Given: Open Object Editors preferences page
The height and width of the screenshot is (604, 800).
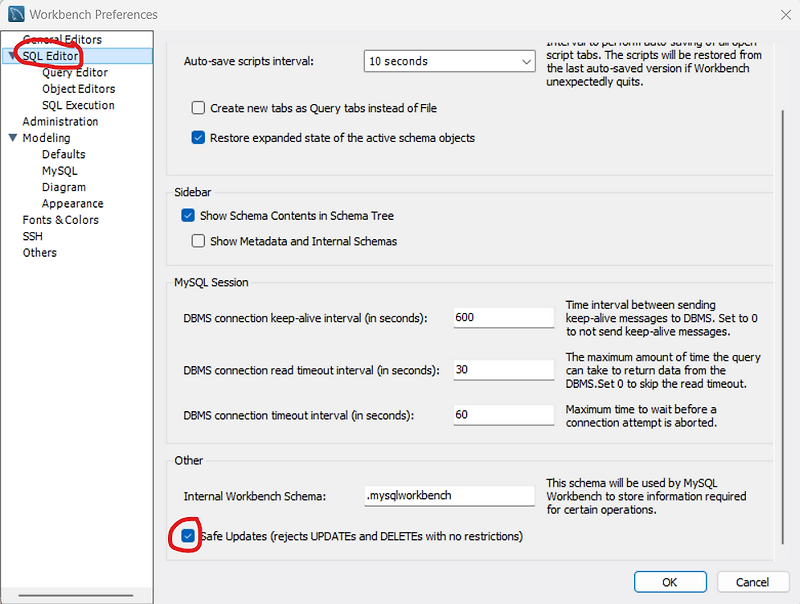Looking at the screenshot, I should point(79,89).
